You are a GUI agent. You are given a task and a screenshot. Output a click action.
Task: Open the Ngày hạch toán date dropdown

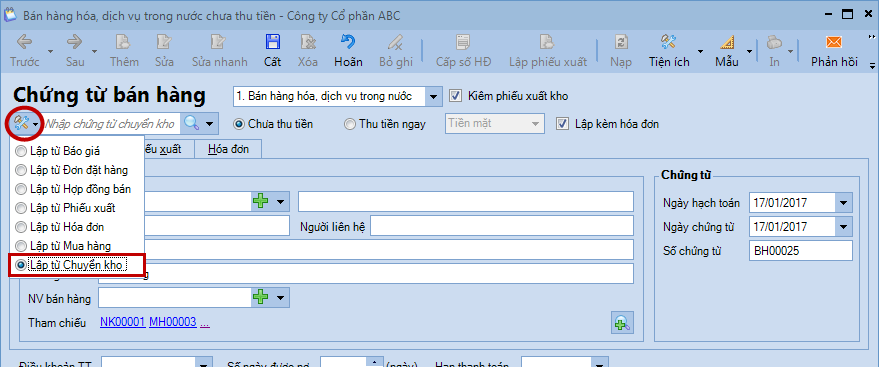[843, 202]
